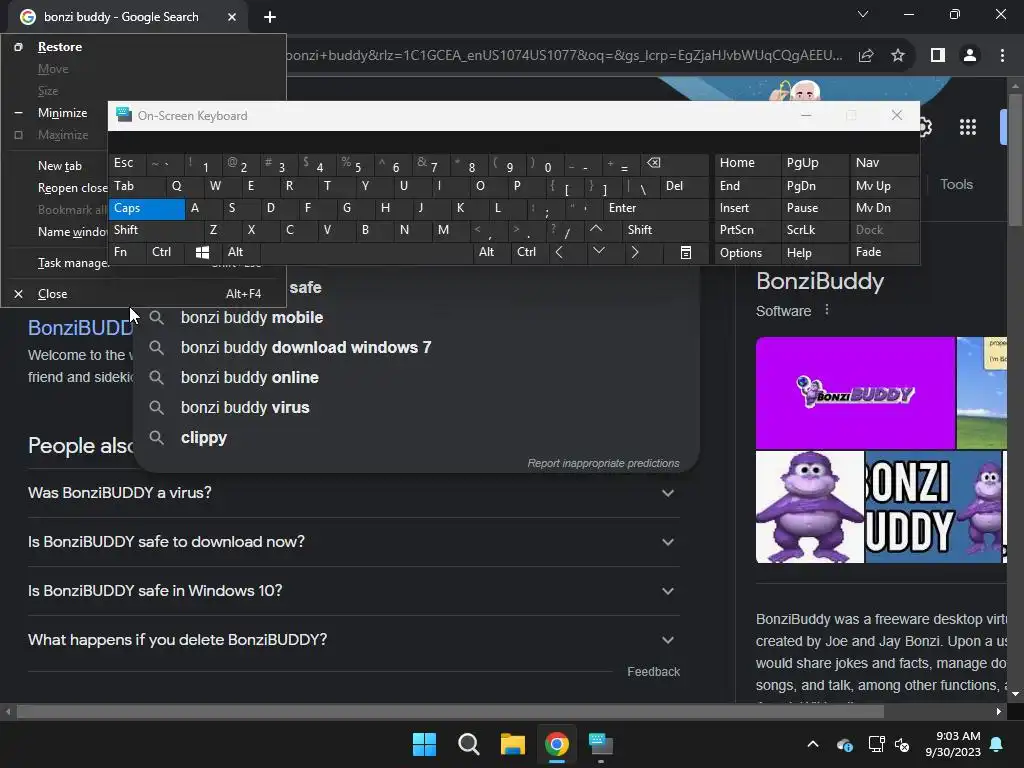Image resolution: width=1024 pixels, height=768 pixels.
Task: Click the page vertical scrollbar thumb
Action: click(x=1016, y=160)
